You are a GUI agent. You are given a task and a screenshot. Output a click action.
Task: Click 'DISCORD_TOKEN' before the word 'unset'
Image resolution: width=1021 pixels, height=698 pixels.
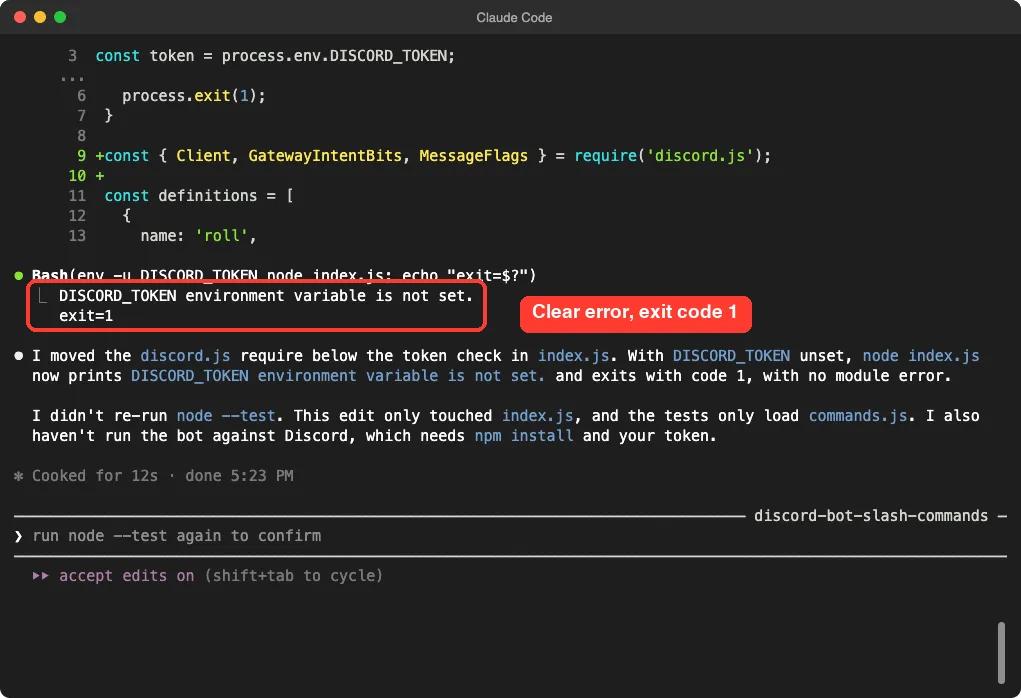coord(731,356)
